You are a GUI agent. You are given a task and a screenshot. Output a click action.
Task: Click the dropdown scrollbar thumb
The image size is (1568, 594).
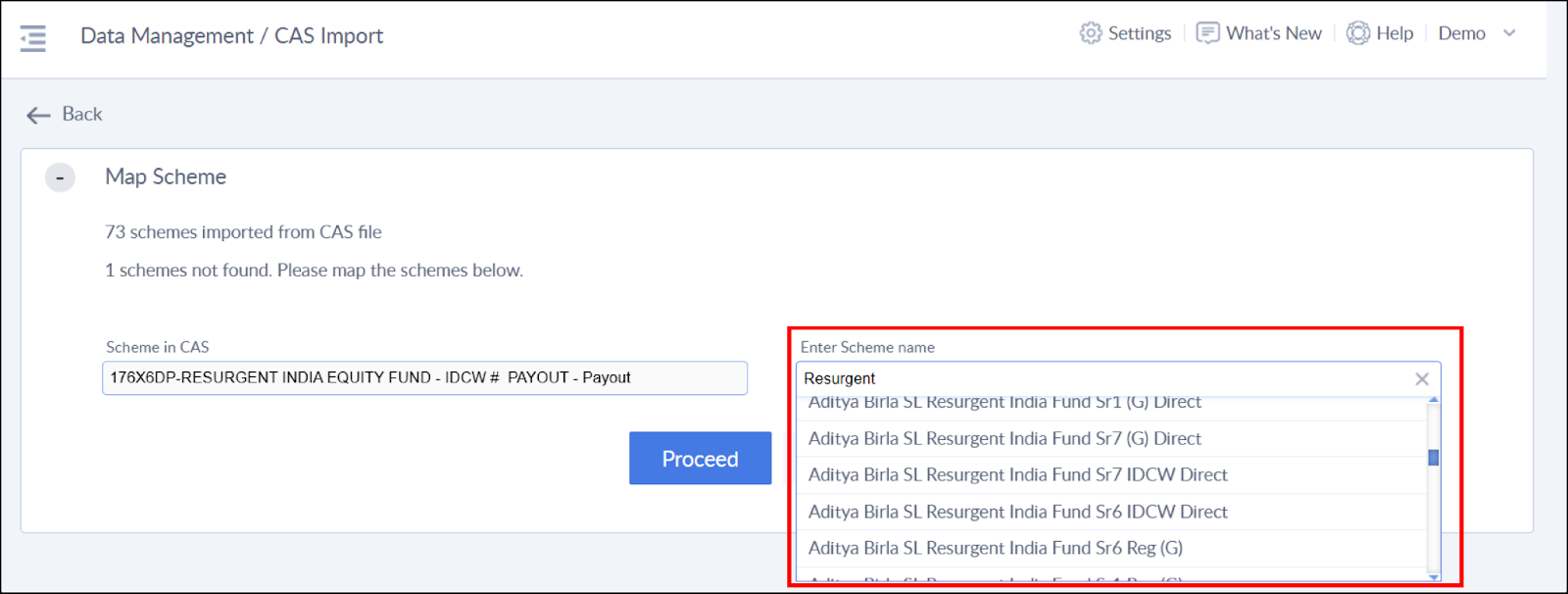pyautogui.click(x=1434, y=458)
